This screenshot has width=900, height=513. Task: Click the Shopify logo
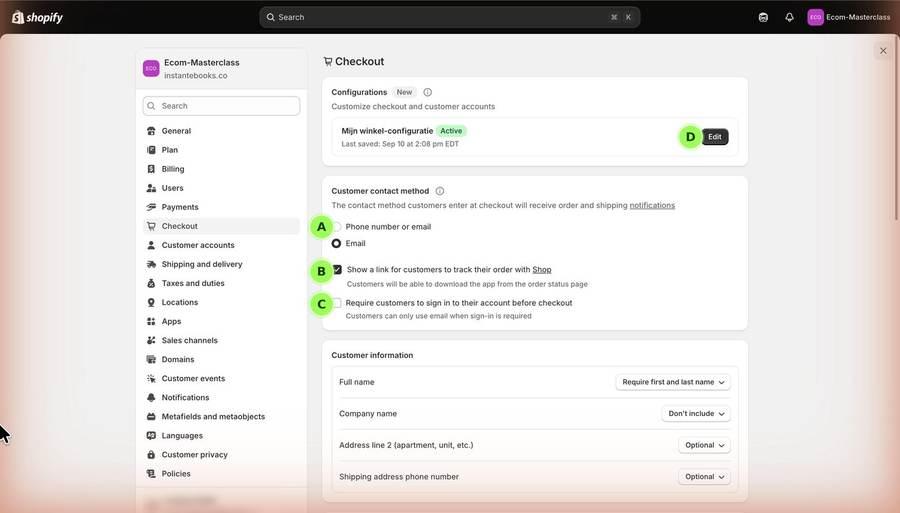[x=37, y=17]
